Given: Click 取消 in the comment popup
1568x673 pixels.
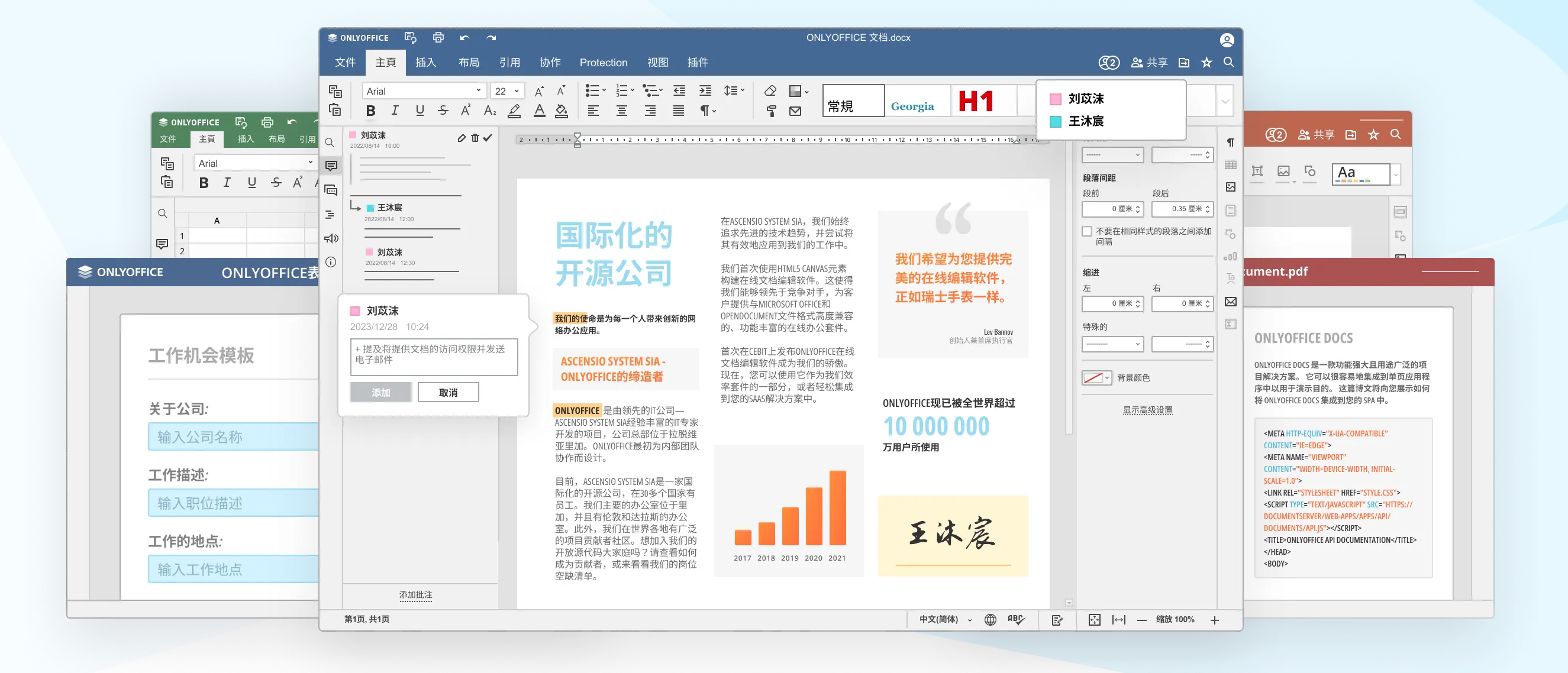Looking at the screenshot, I should click(x=448, y=393).
